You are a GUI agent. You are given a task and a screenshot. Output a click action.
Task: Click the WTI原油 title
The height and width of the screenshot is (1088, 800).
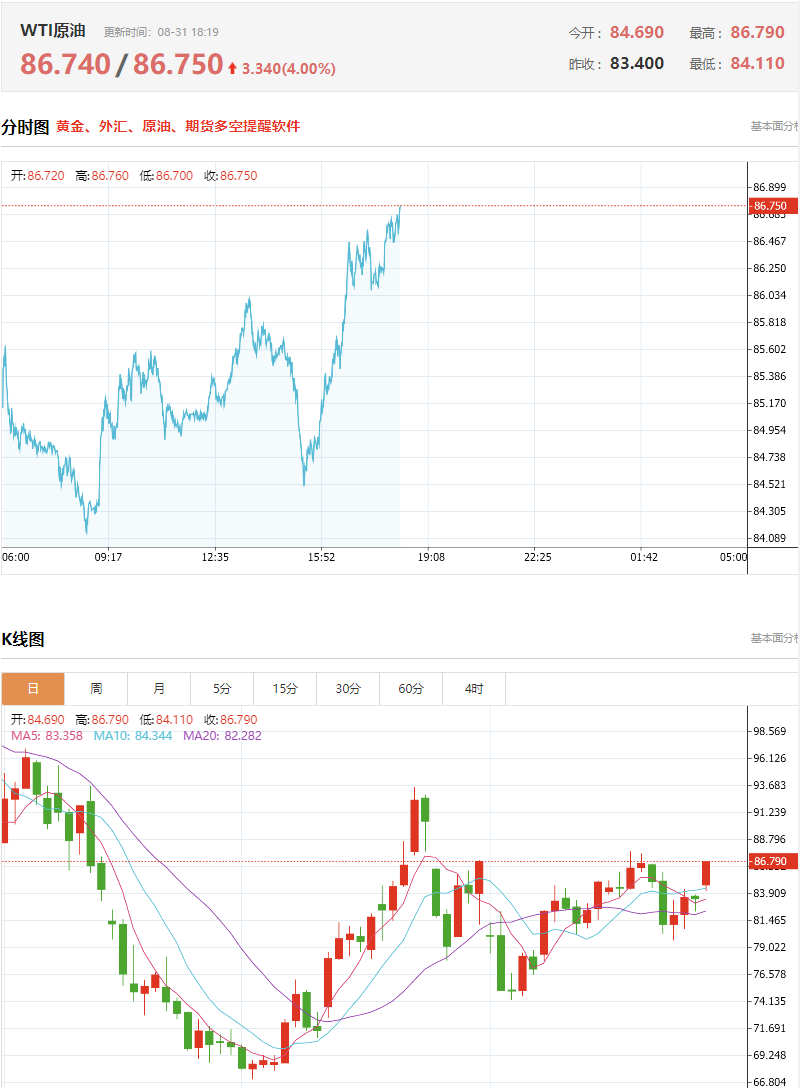click(x=53, y=31)
